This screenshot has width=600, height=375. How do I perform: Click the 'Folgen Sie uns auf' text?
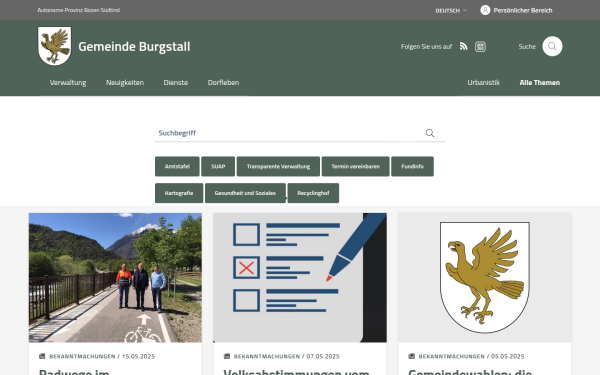[x=426, y=46]
